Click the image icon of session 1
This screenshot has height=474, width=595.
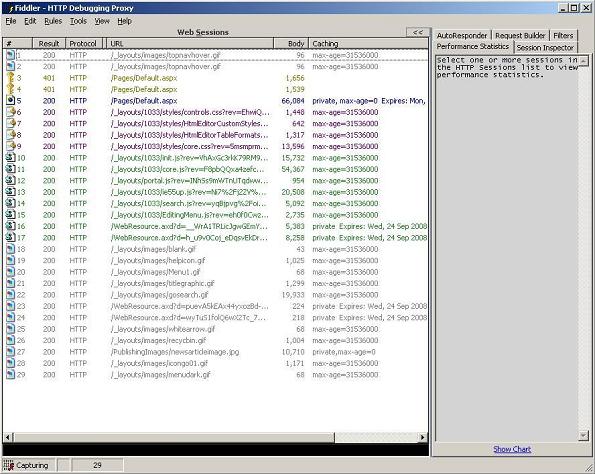point(11,55)
